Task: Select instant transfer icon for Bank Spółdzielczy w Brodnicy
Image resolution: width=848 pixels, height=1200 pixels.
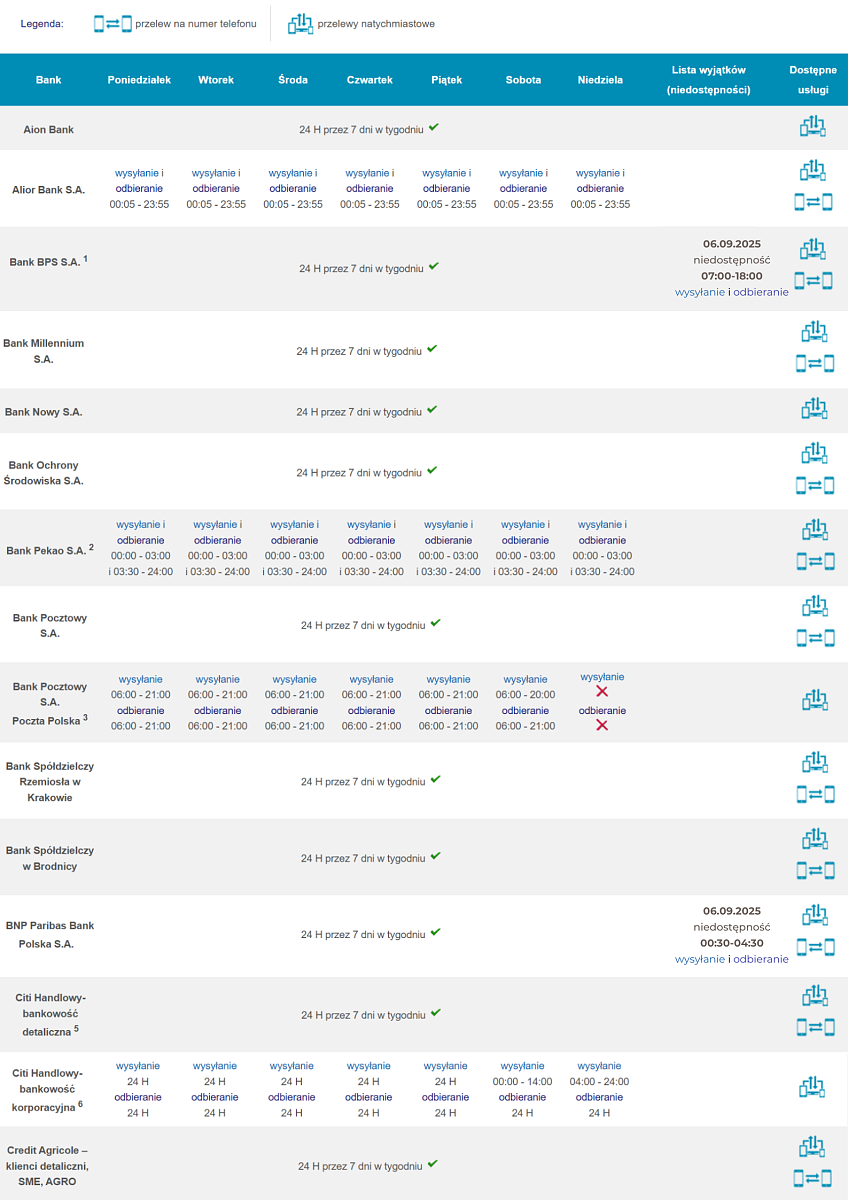Action: pos(814,840)
